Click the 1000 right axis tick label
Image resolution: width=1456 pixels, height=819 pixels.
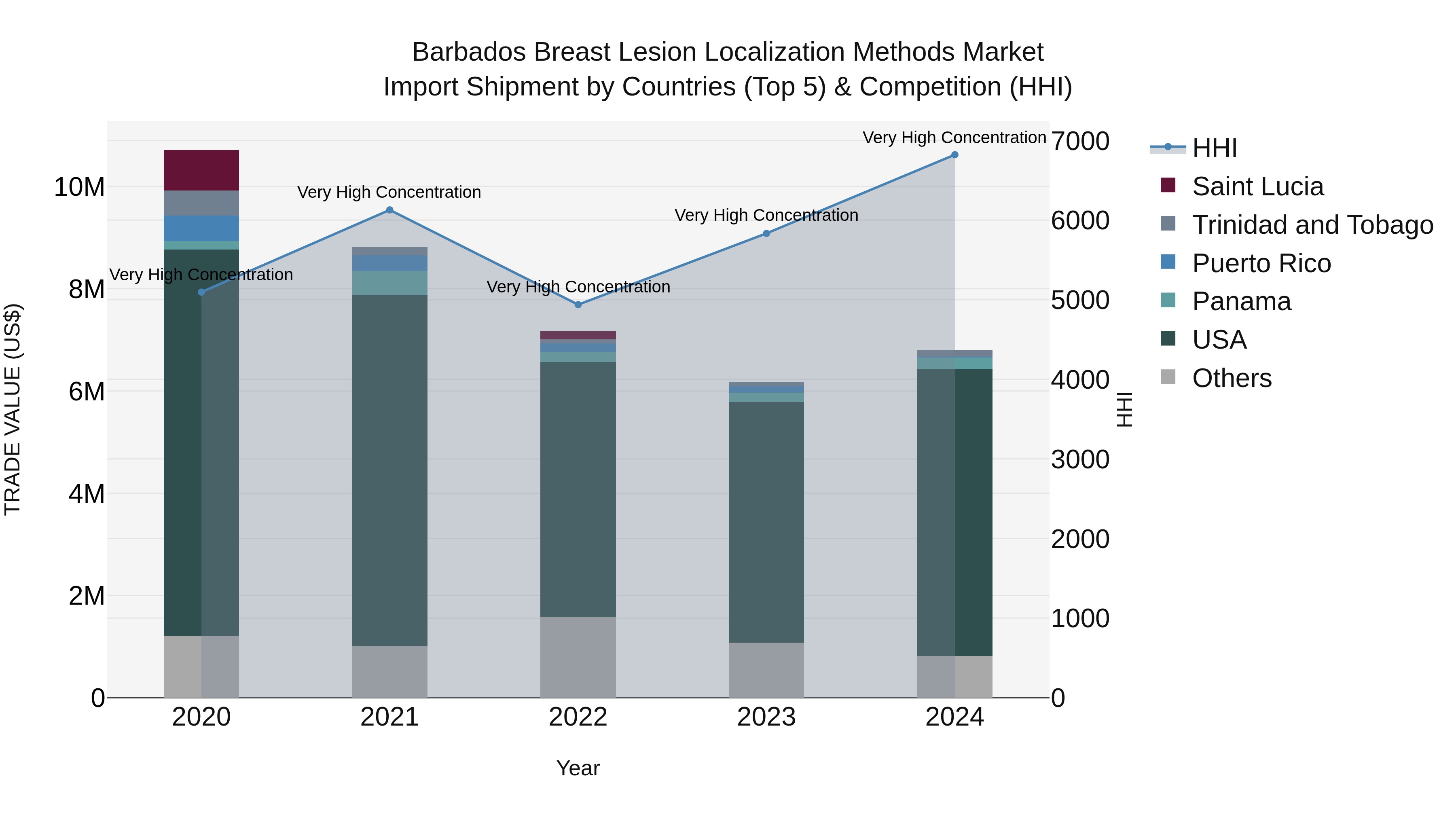1080,618
